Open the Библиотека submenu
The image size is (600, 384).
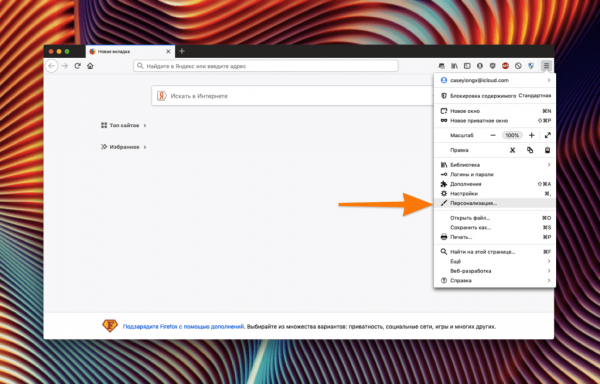(x=495, y=165)
